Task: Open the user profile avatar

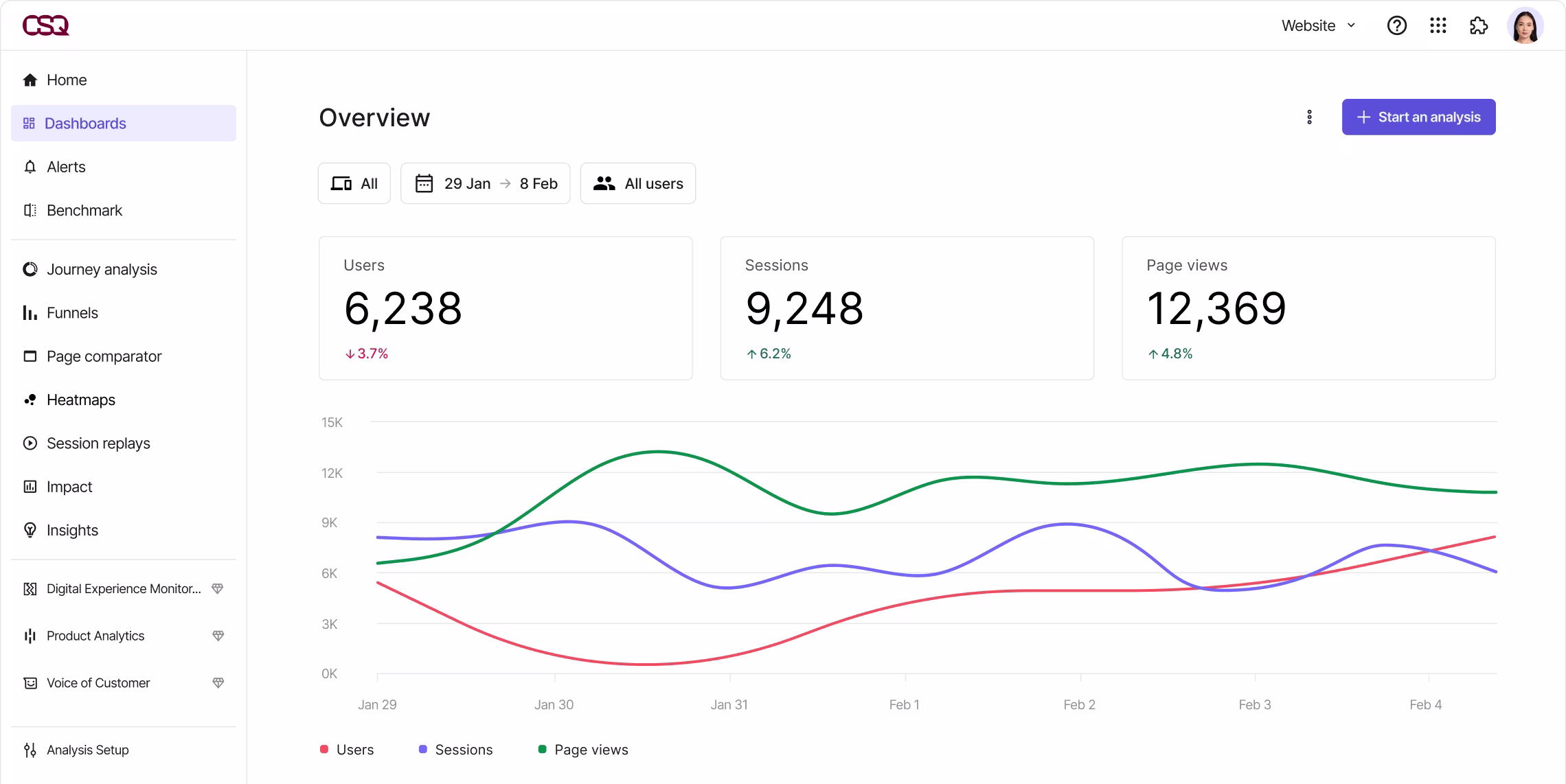Action: pyautogui.click(x=1525, y=26)
